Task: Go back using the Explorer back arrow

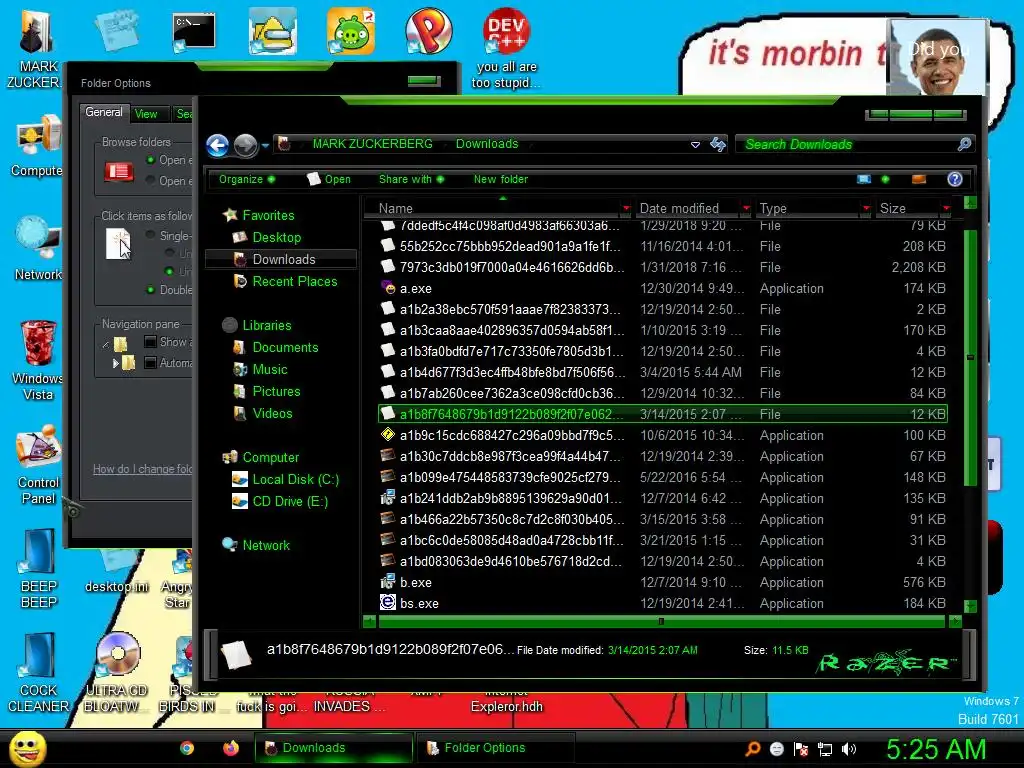Action: [217, 145]
